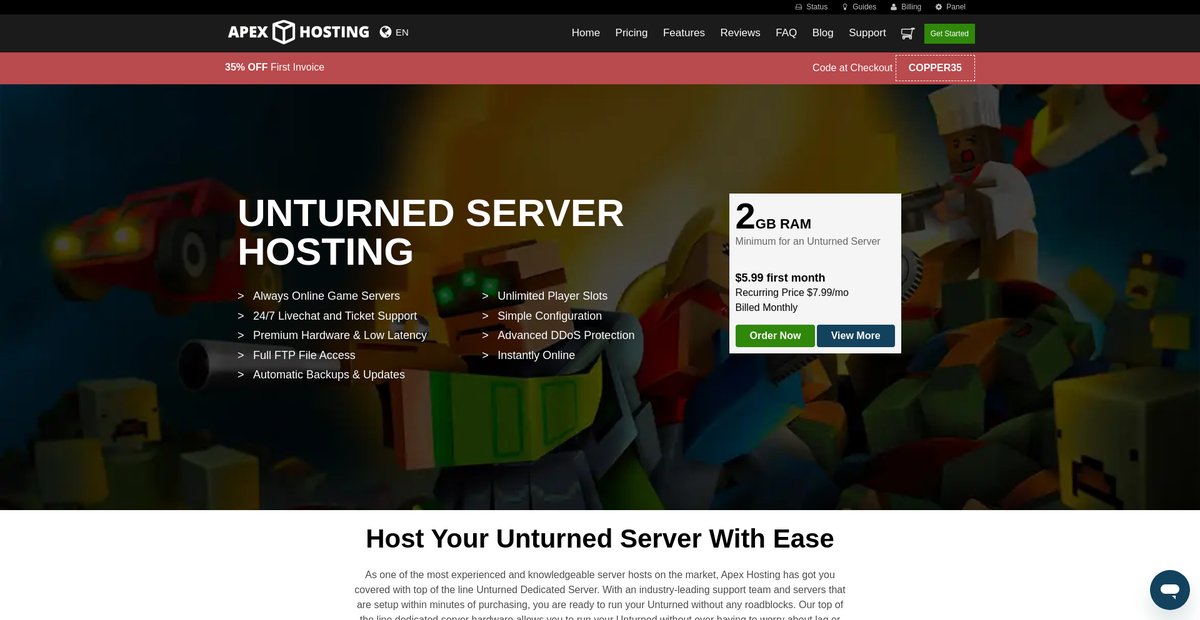This screenshot has height=620, width=1200.
Task: Open the Features menu item
Action: click(684, 33)
